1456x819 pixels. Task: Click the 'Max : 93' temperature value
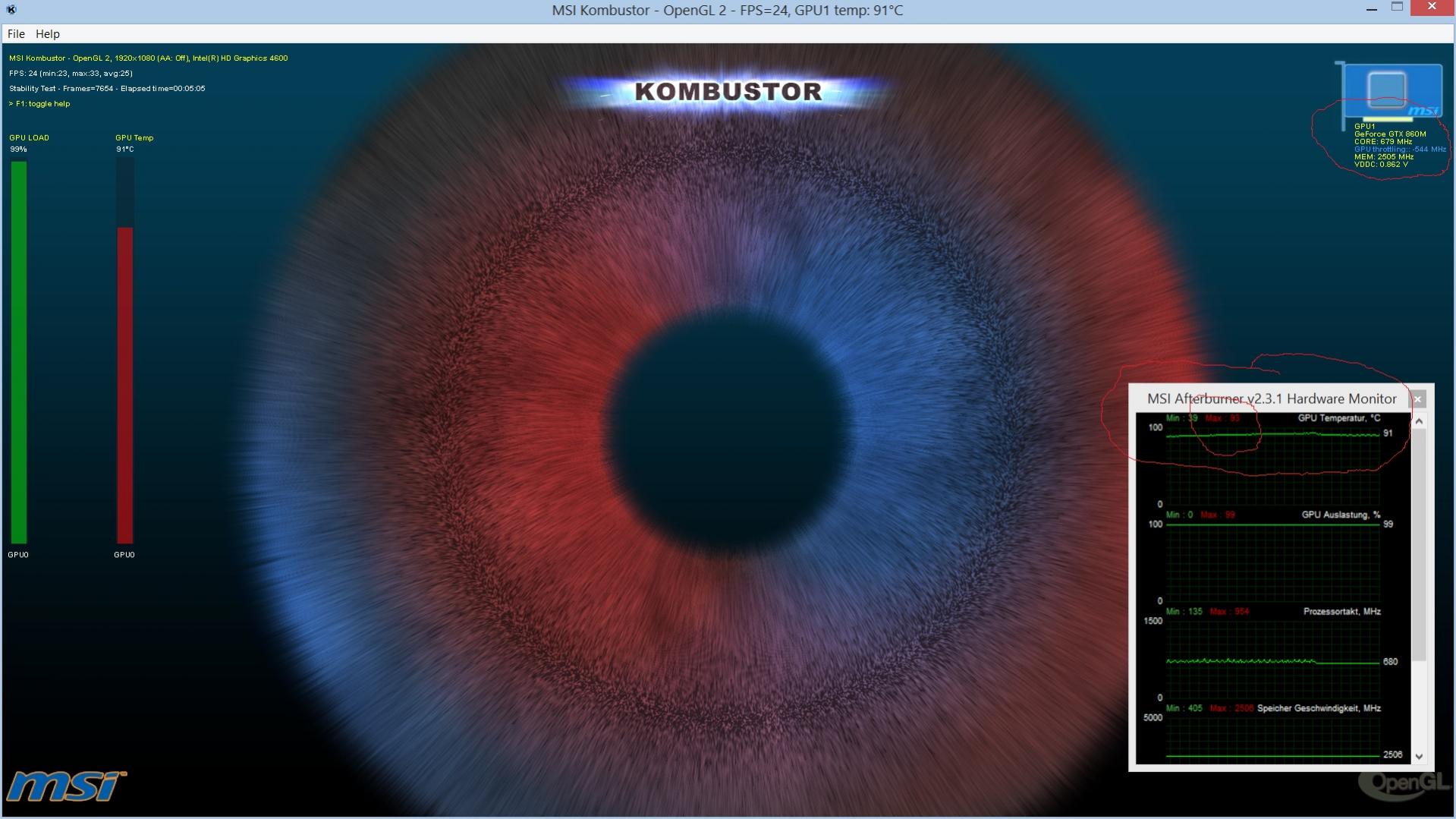pyautogui.click(x=1222, y=418)
